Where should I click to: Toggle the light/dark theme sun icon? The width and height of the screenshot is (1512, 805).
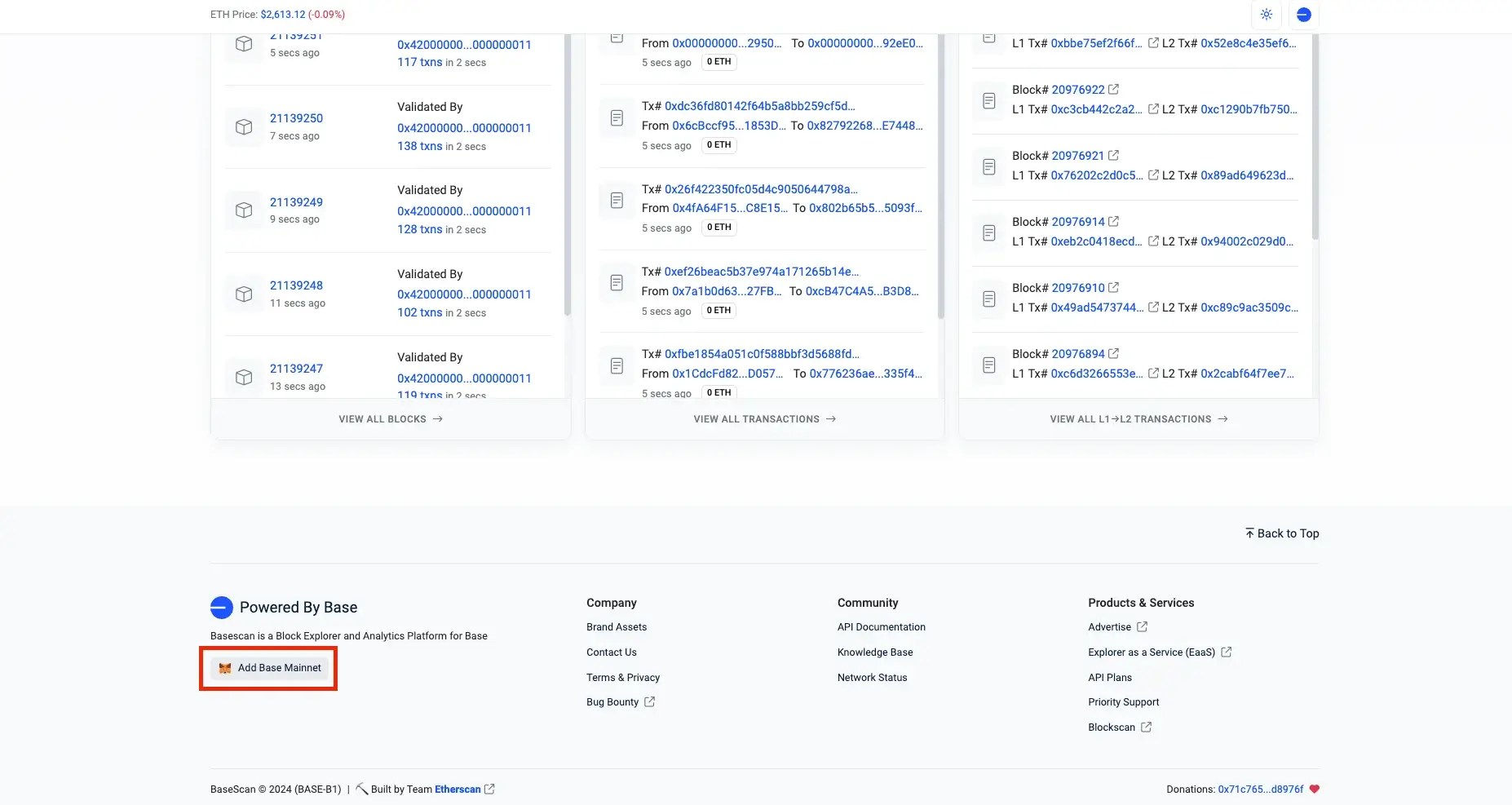tap(1266, 15)
